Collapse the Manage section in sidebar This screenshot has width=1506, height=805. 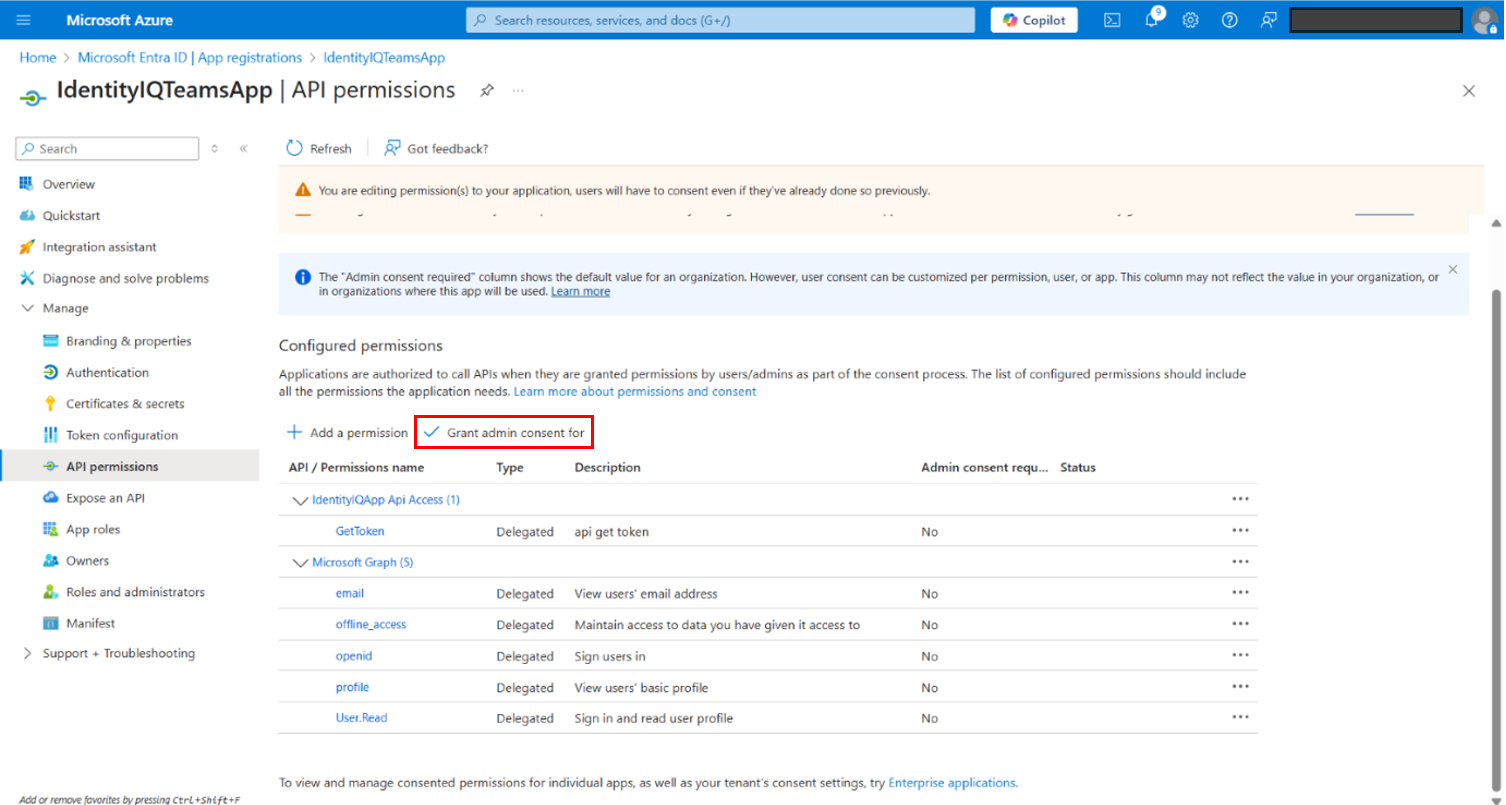click(x=27, y=308)
